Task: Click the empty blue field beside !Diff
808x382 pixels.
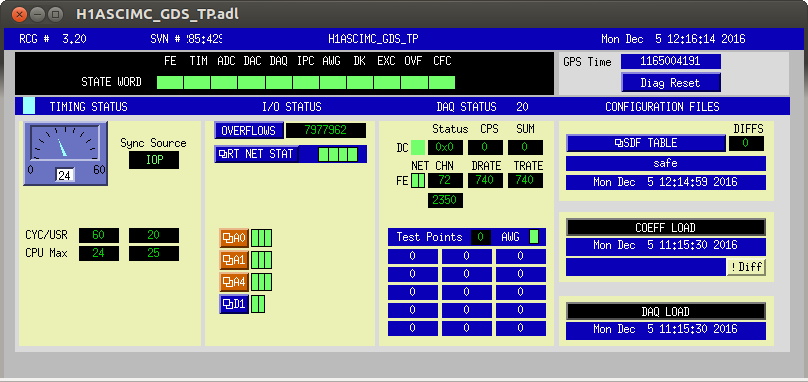Action: tap(646, 267)
